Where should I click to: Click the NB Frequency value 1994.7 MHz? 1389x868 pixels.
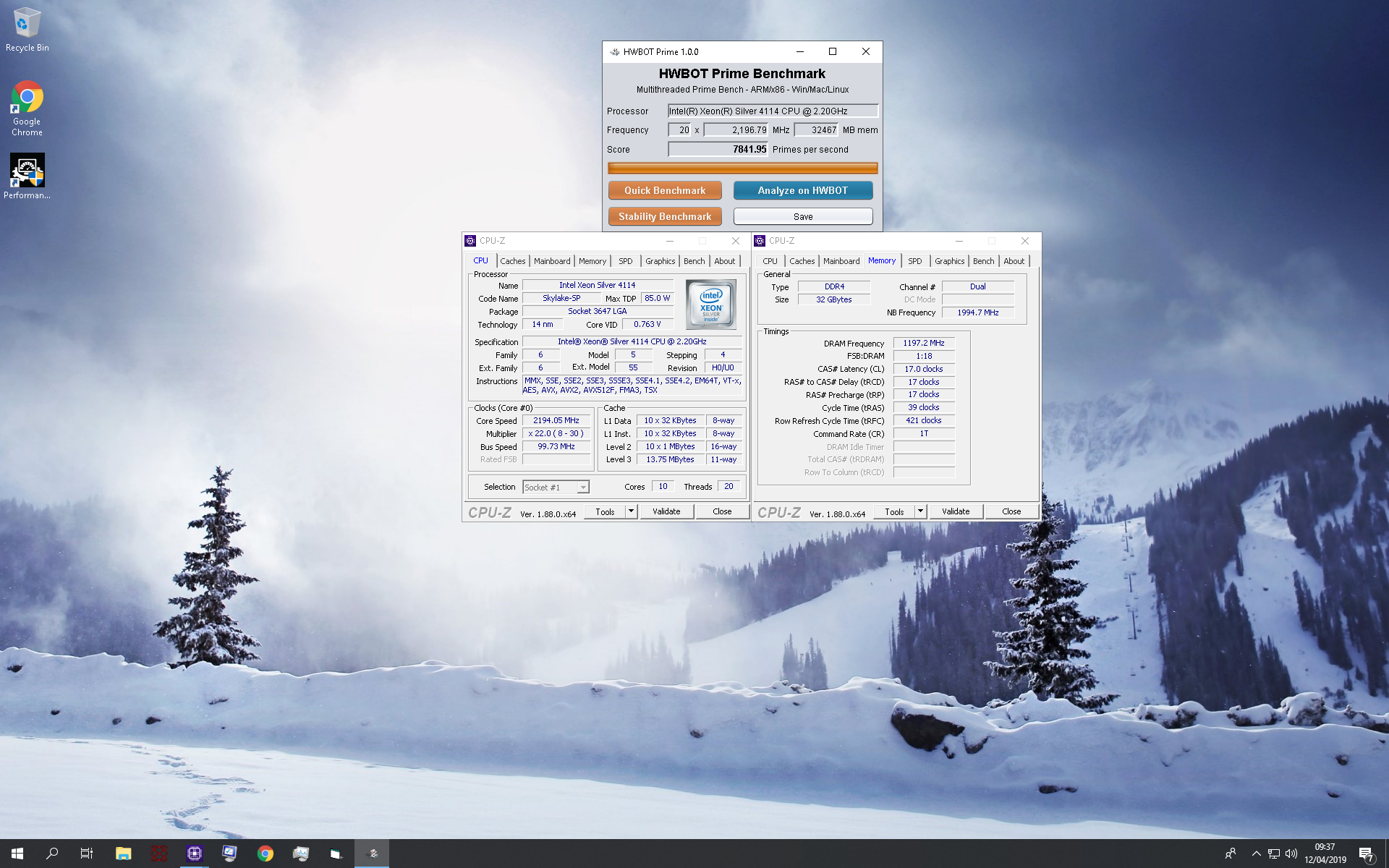click(x=978, y=312)
